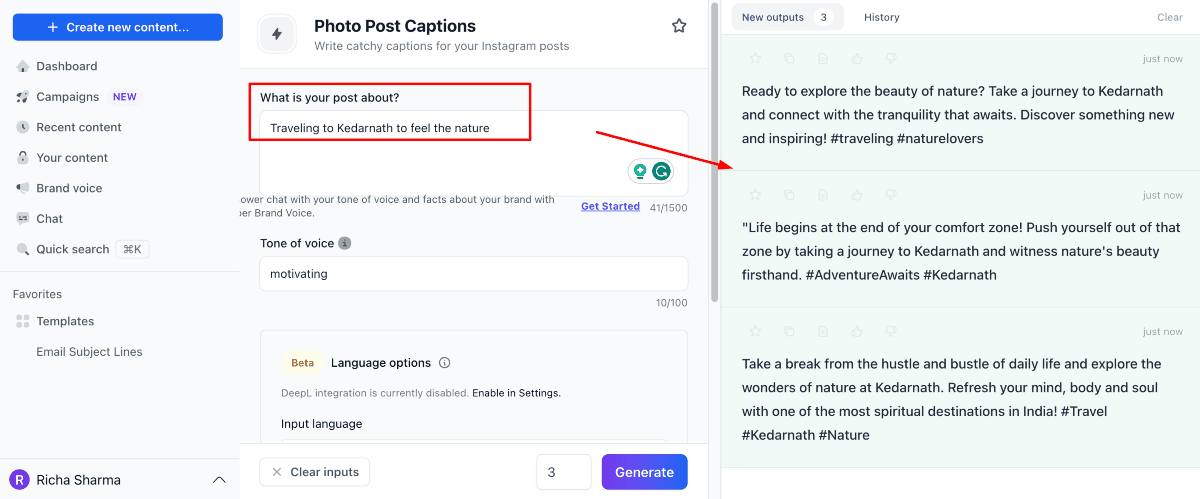Expand Richa Sharma account menu chevron
The height and width of the screenshot is (499, 1200).
point(219,480)
